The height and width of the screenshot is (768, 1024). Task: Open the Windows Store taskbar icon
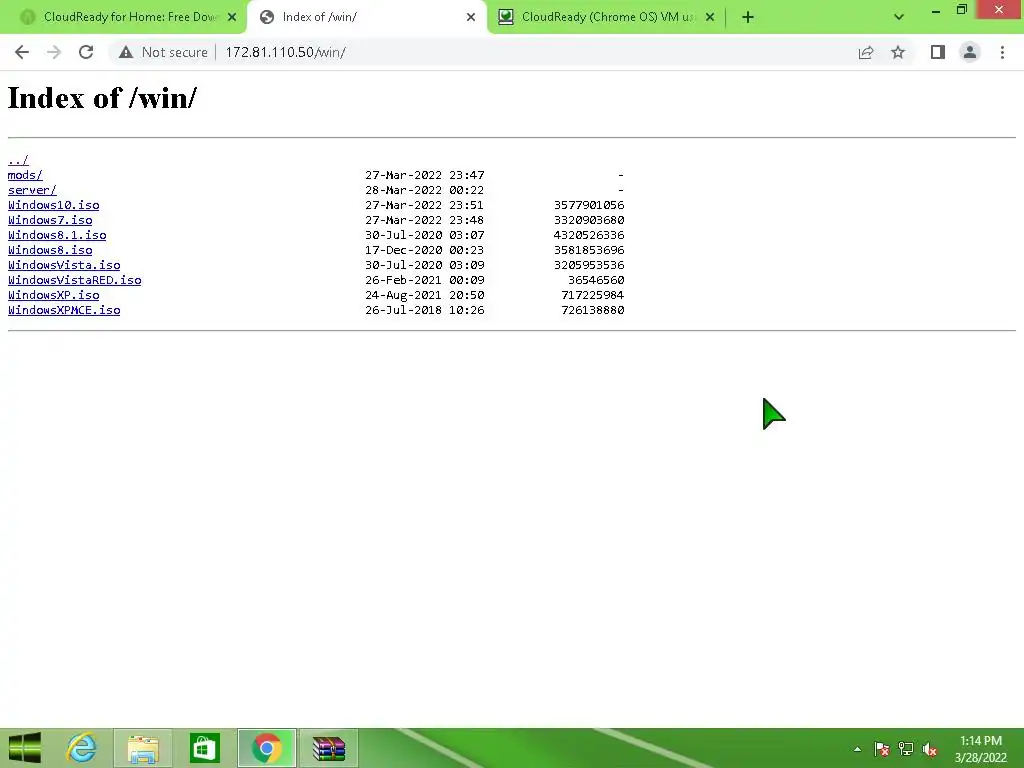coord(204,748)
